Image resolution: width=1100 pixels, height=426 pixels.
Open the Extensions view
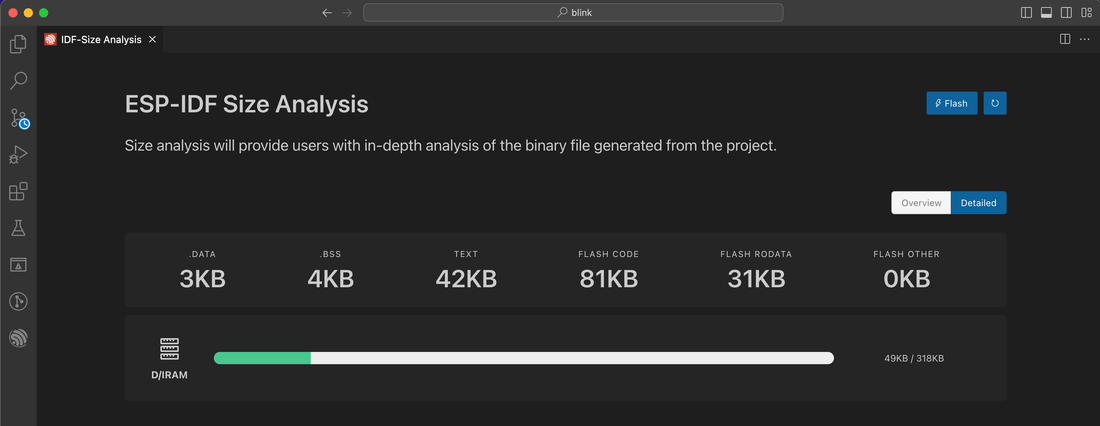[x=18, y=191]
